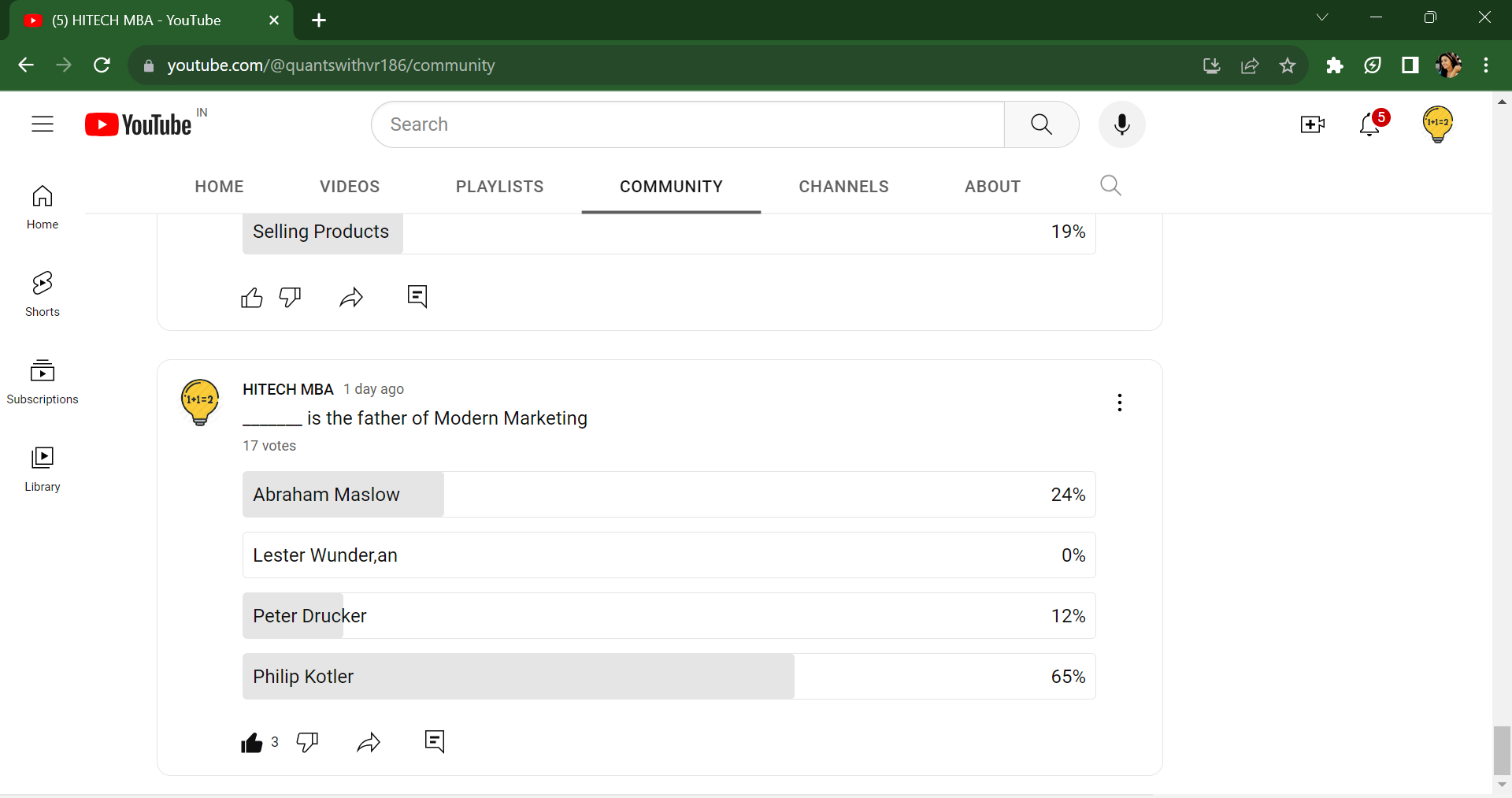Click the '17 votes' text

pyautogui.click(x=269, y=446)
